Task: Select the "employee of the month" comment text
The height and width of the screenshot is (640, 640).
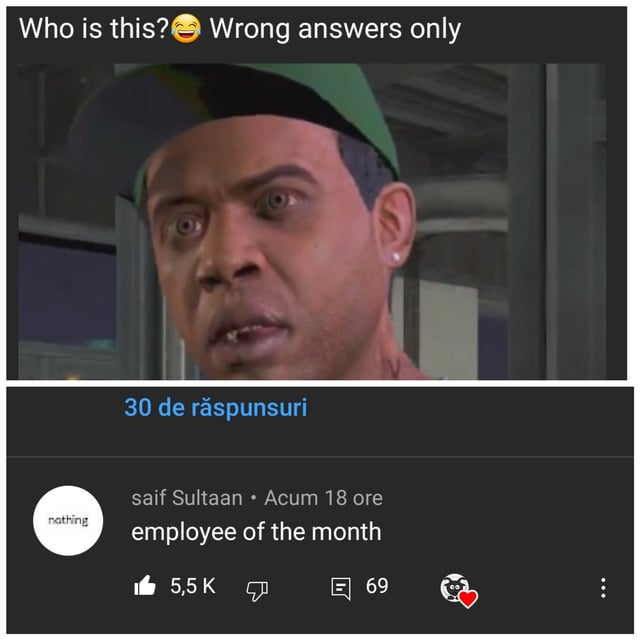Action: click(256, 532)
